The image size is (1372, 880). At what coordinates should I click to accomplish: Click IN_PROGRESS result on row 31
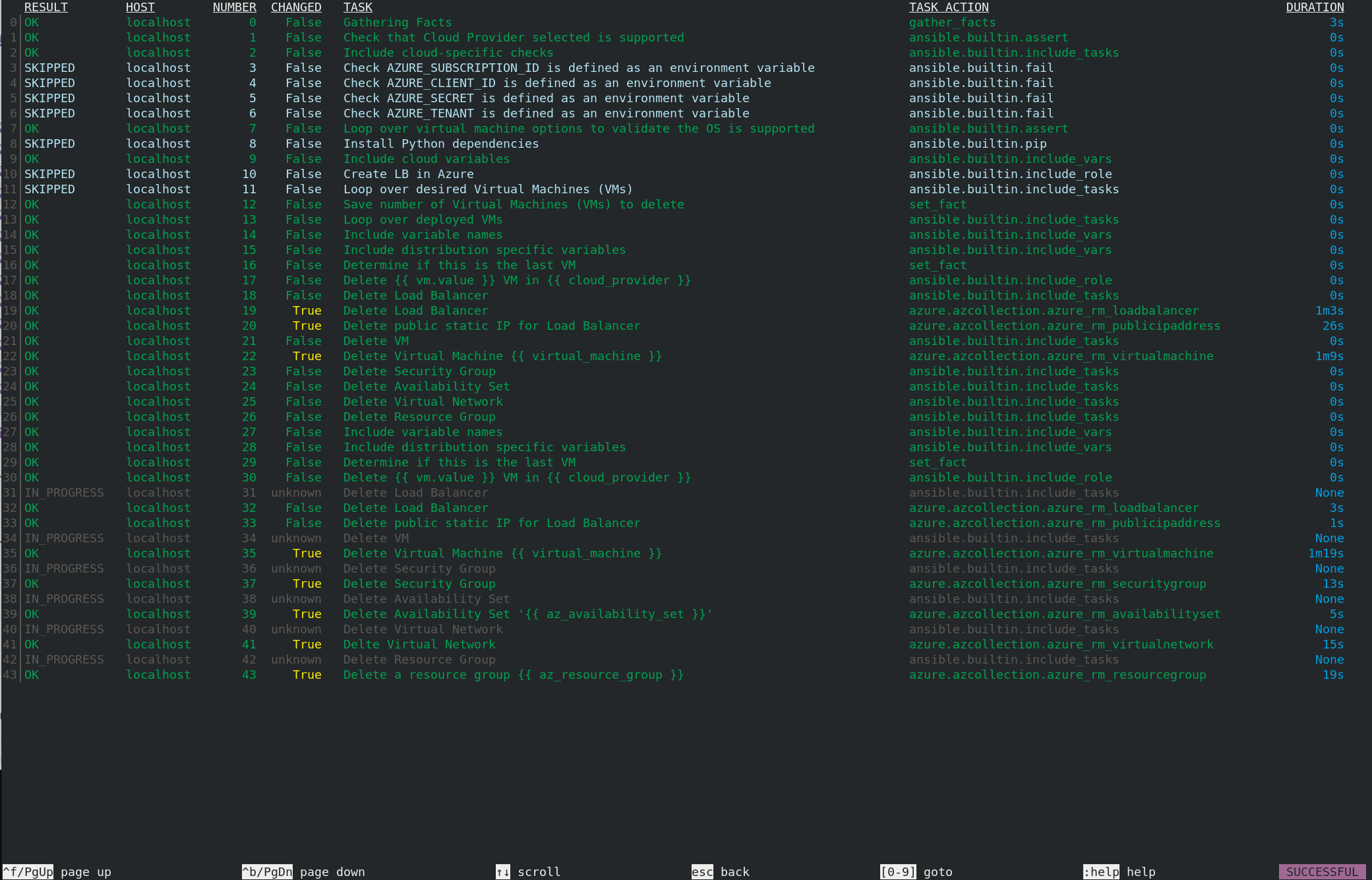pos(64,493)
